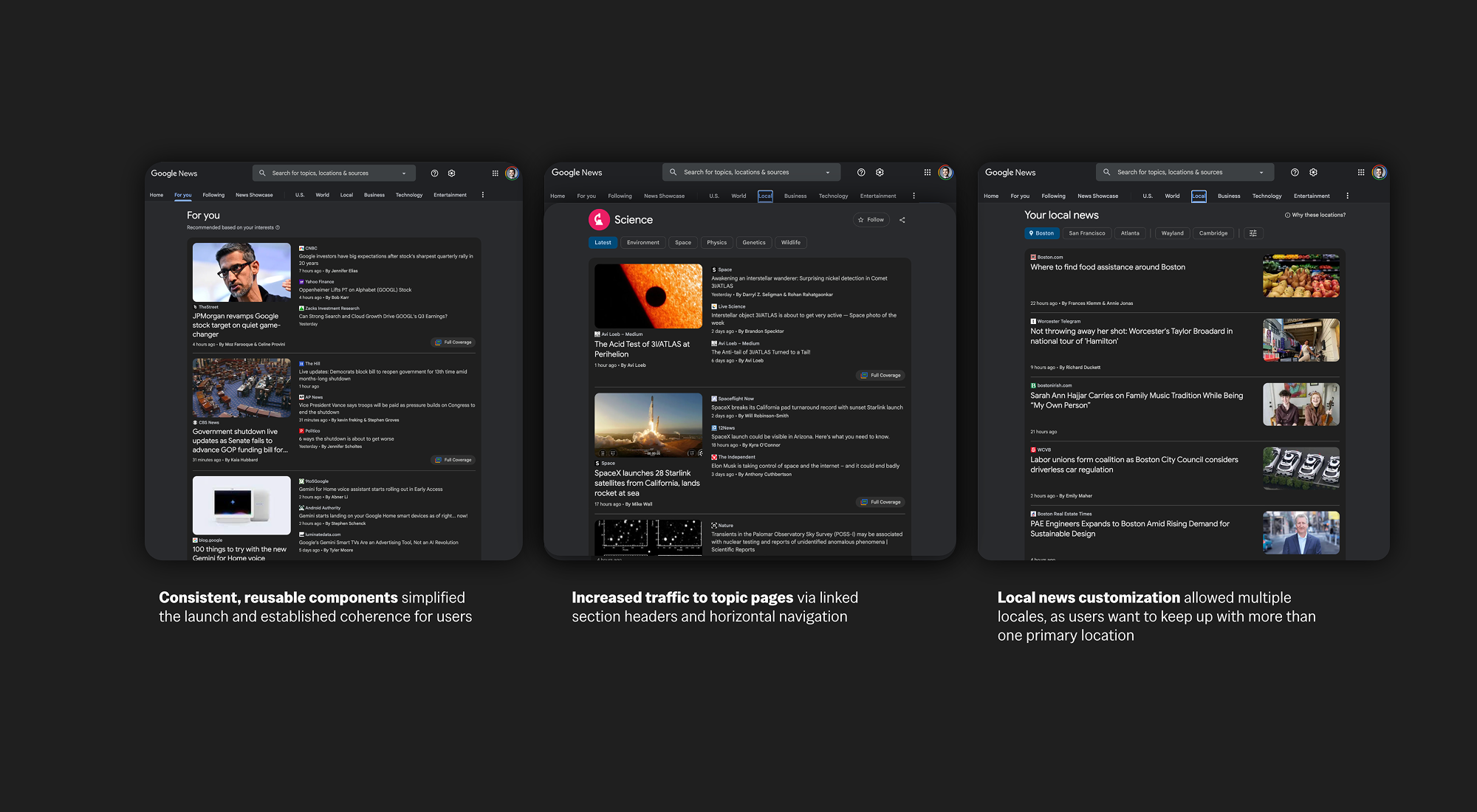Click the 'Why these locations?' link
Screen dimensions: 1477x812
(x=1317, y=214)
